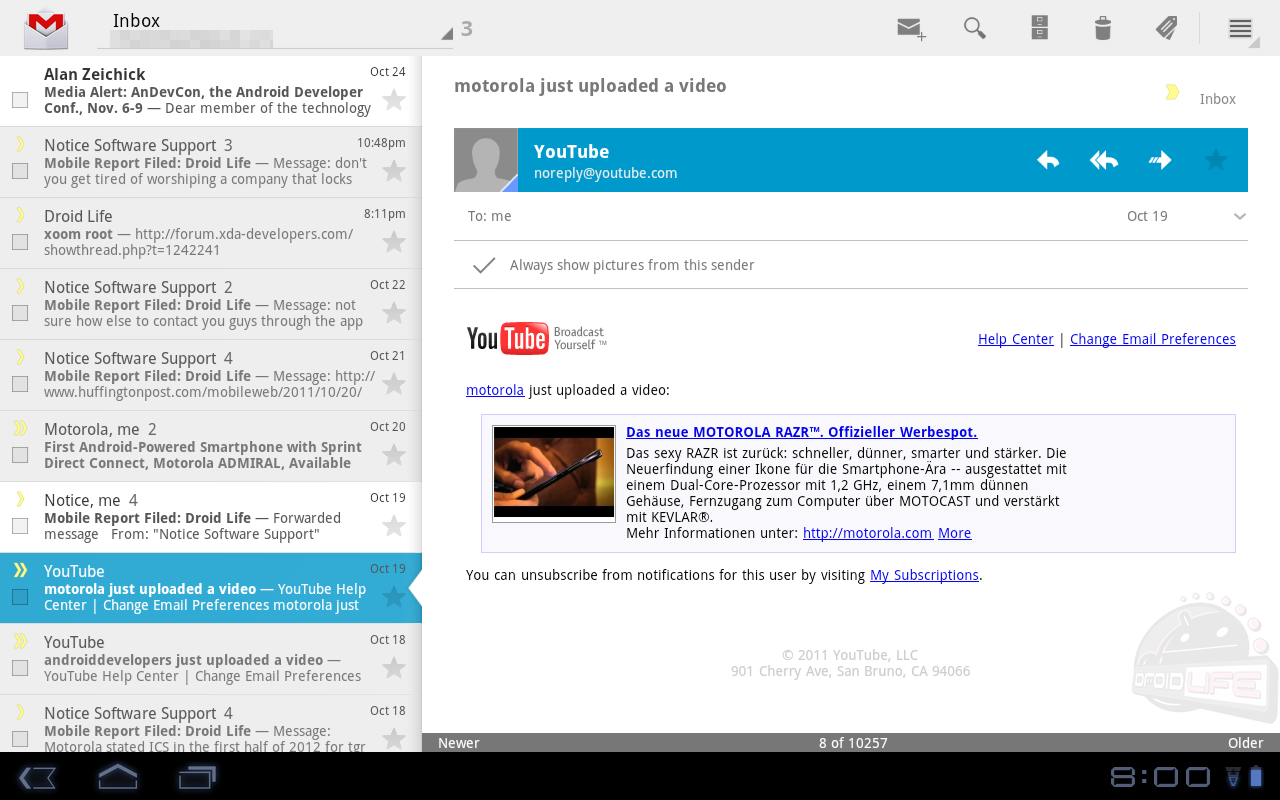1280x800 pixels.
Task: Expand message details chevron beside Oct 19
Action: coord(1240,217)
